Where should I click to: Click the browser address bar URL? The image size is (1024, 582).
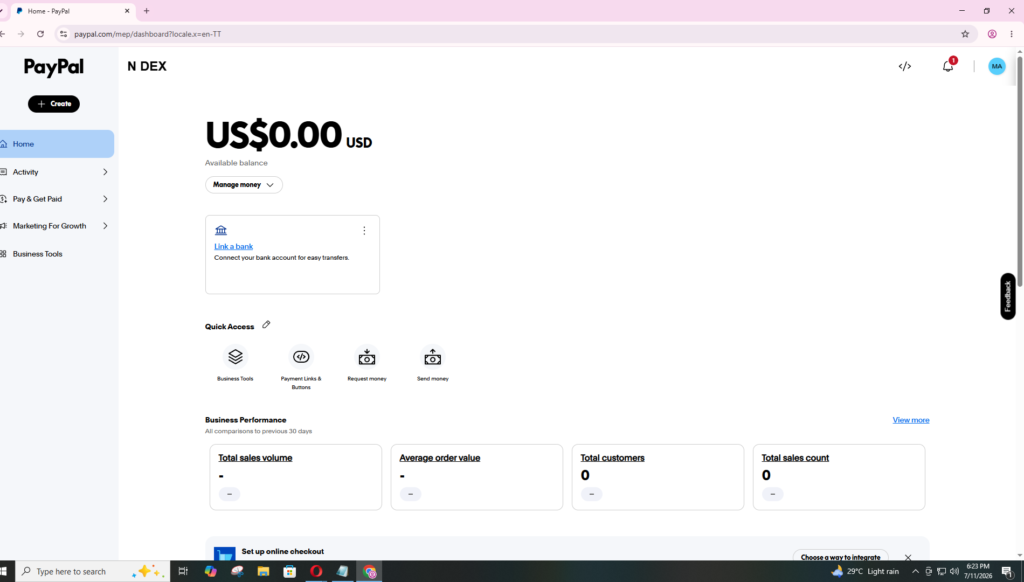(x=148, y=34)
